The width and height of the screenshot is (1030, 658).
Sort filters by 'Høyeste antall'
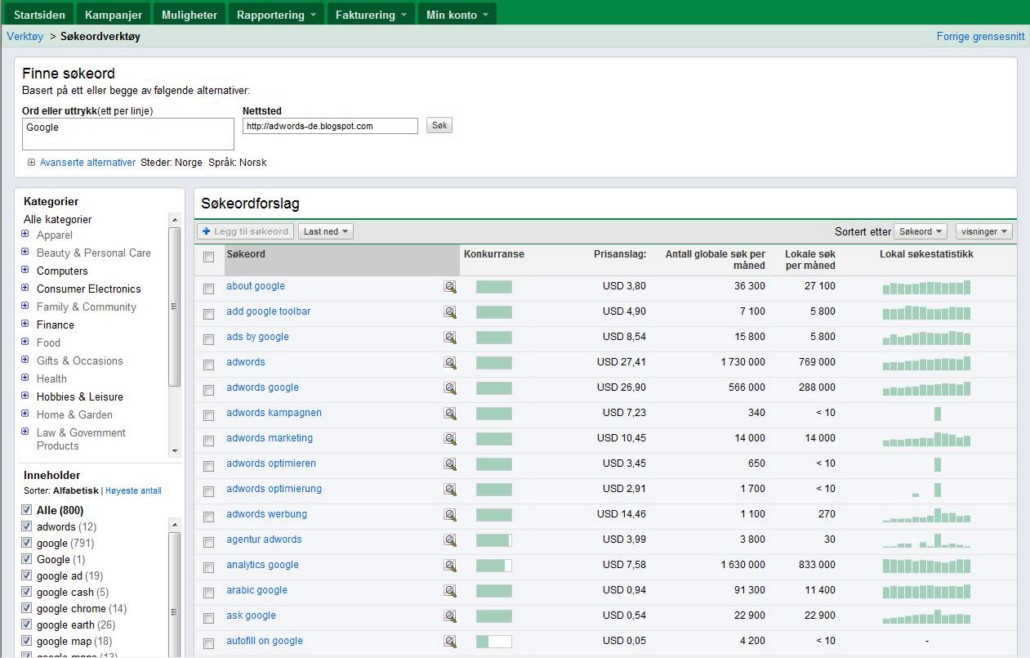click(133, 491)
